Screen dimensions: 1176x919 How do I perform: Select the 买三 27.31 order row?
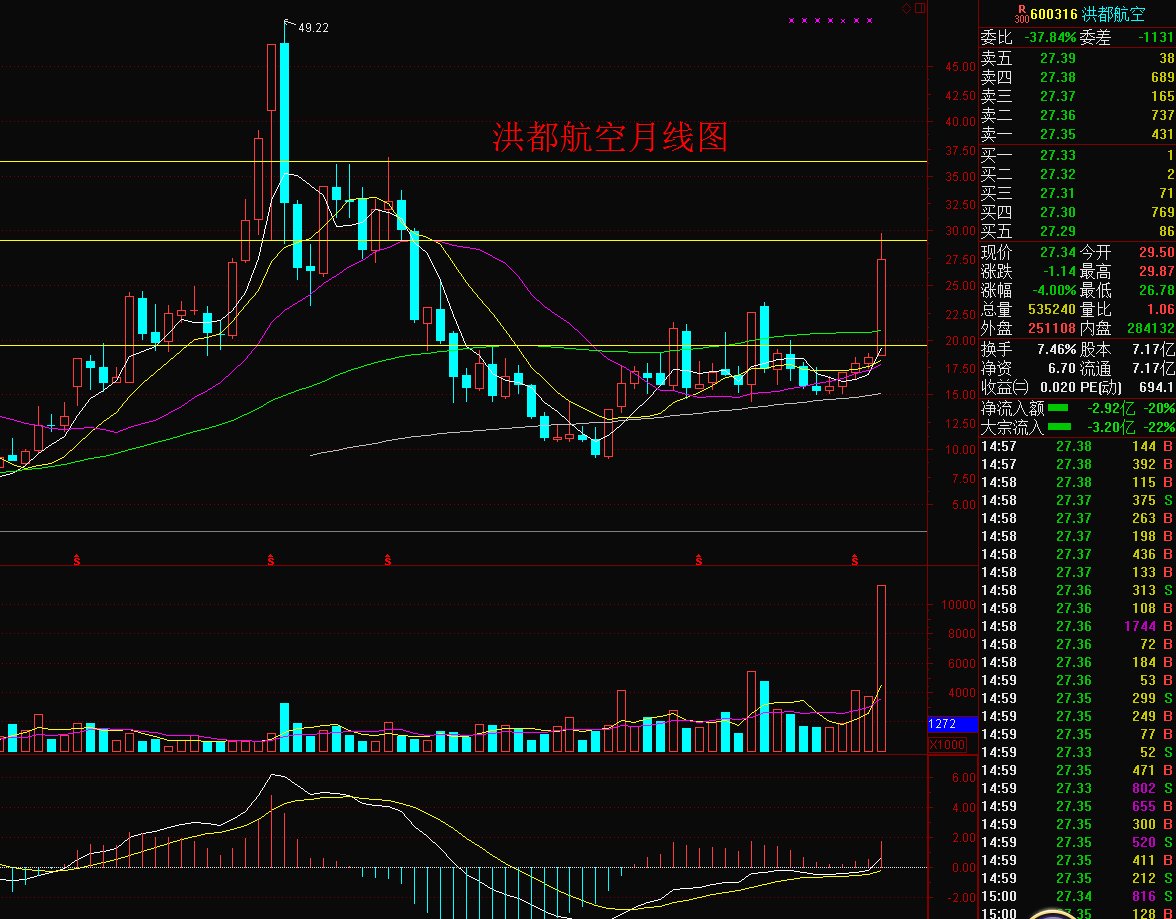click(1077, 194)
